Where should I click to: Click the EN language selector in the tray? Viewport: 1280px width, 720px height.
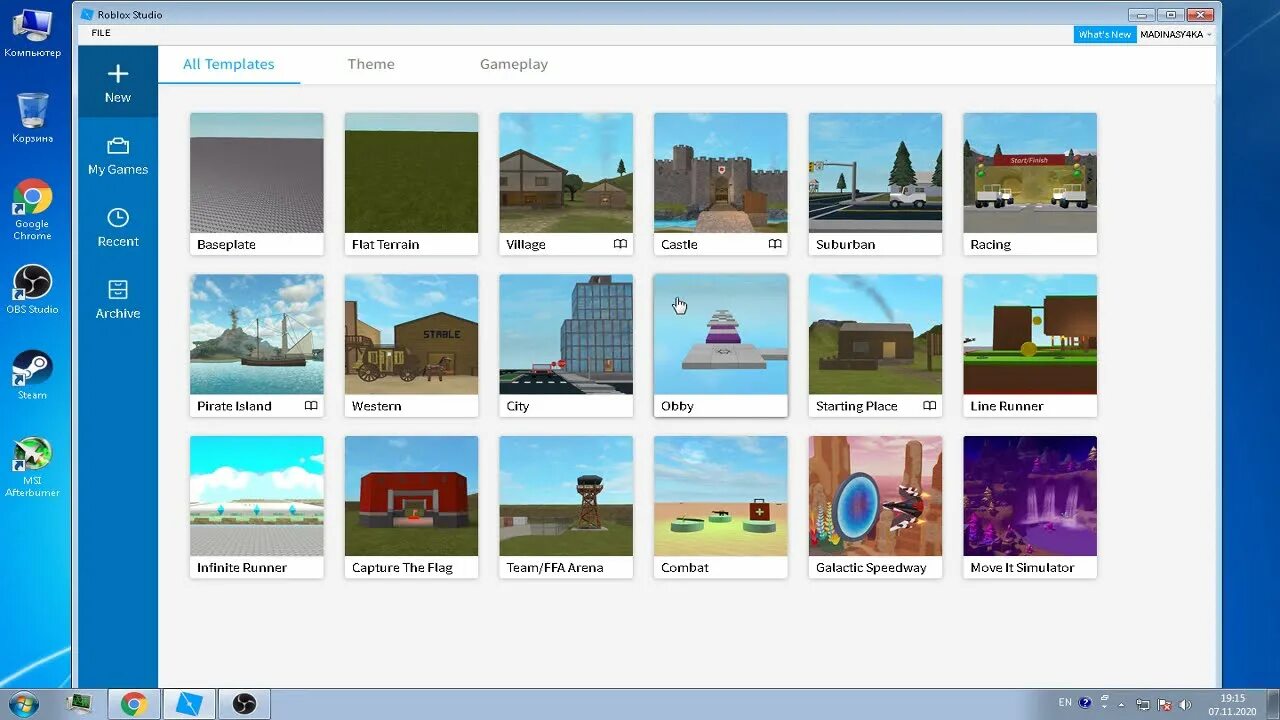click(x=1064, y=703)
